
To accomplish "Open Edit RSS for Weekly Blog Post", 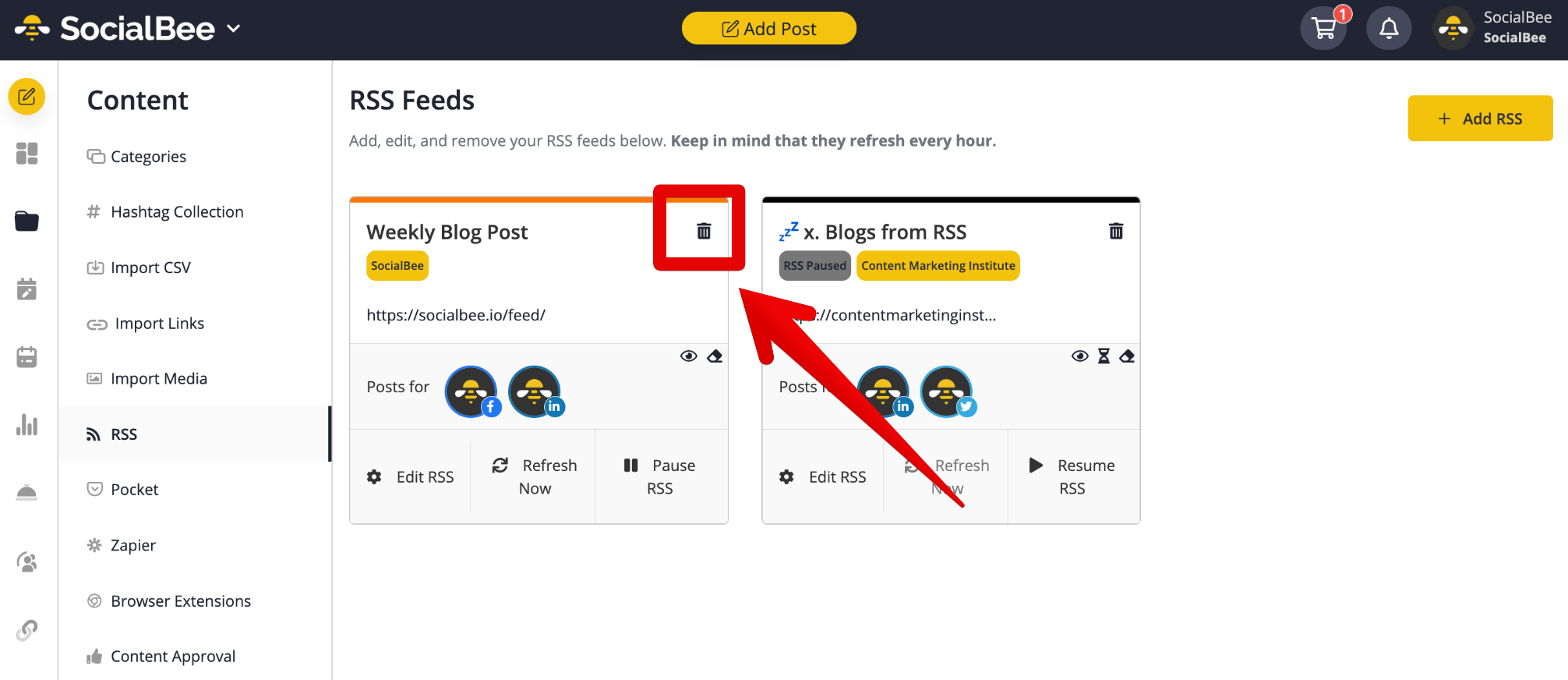I will point(411,476).
